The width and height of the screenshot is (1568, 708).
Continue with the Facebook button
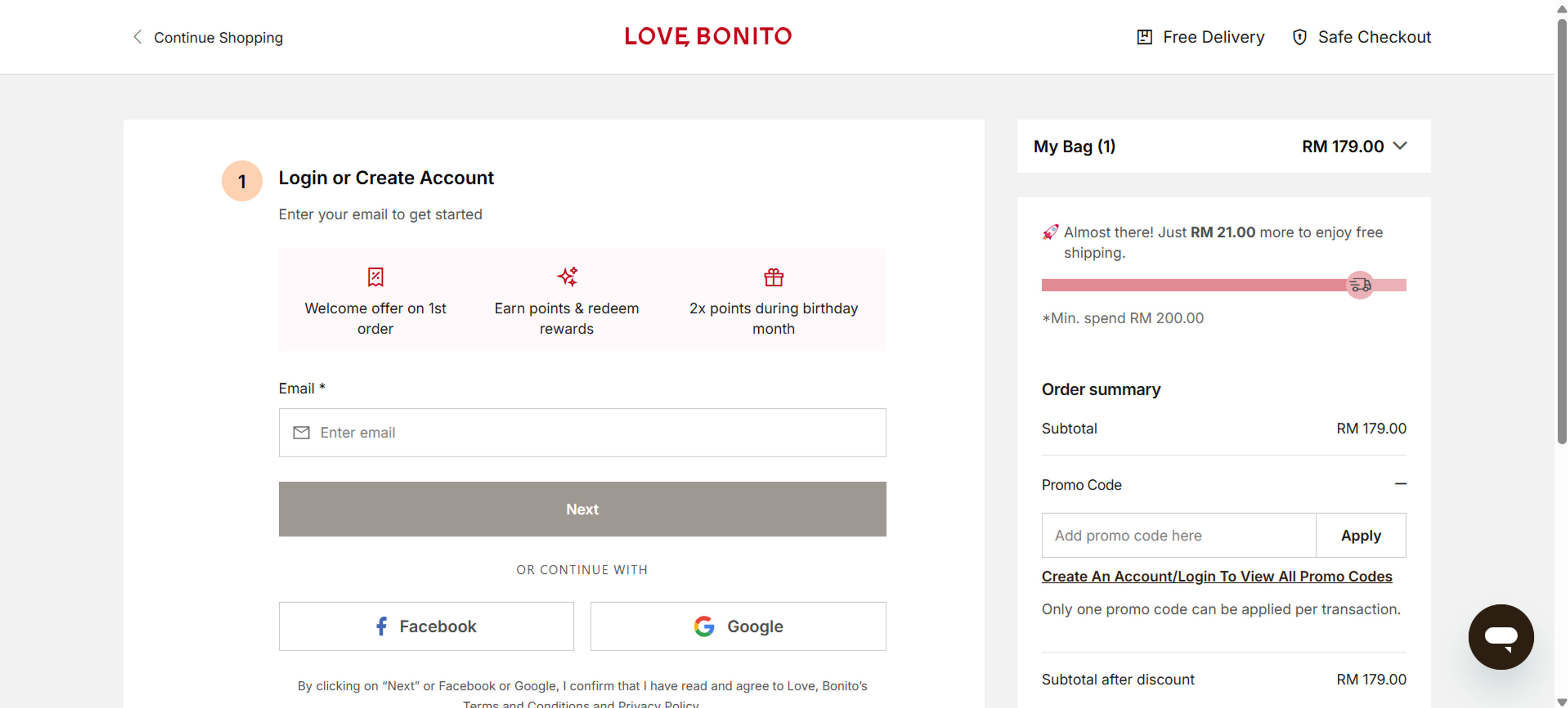[x=426, y=626]
